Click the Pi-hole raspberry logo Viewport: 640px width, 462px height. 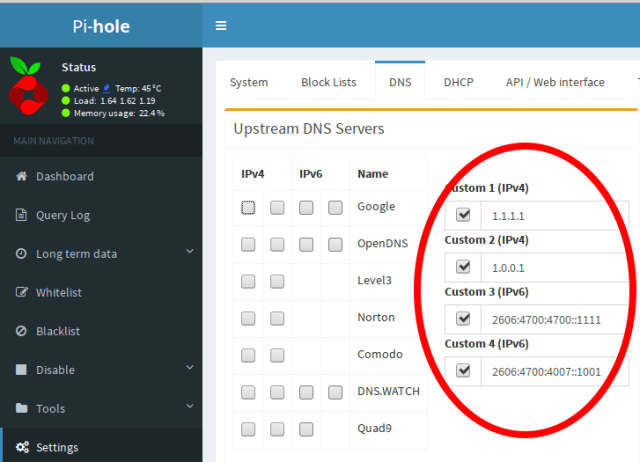[28, 89]
